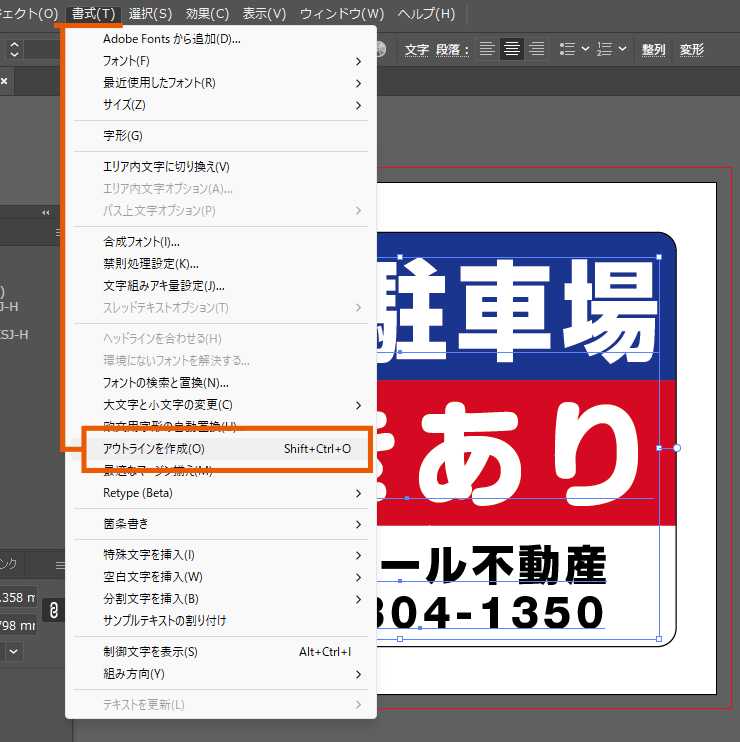This screenshot has width=740, height=742.
Task: Expand the 箇条書き submenu
Action: (220, 524)
